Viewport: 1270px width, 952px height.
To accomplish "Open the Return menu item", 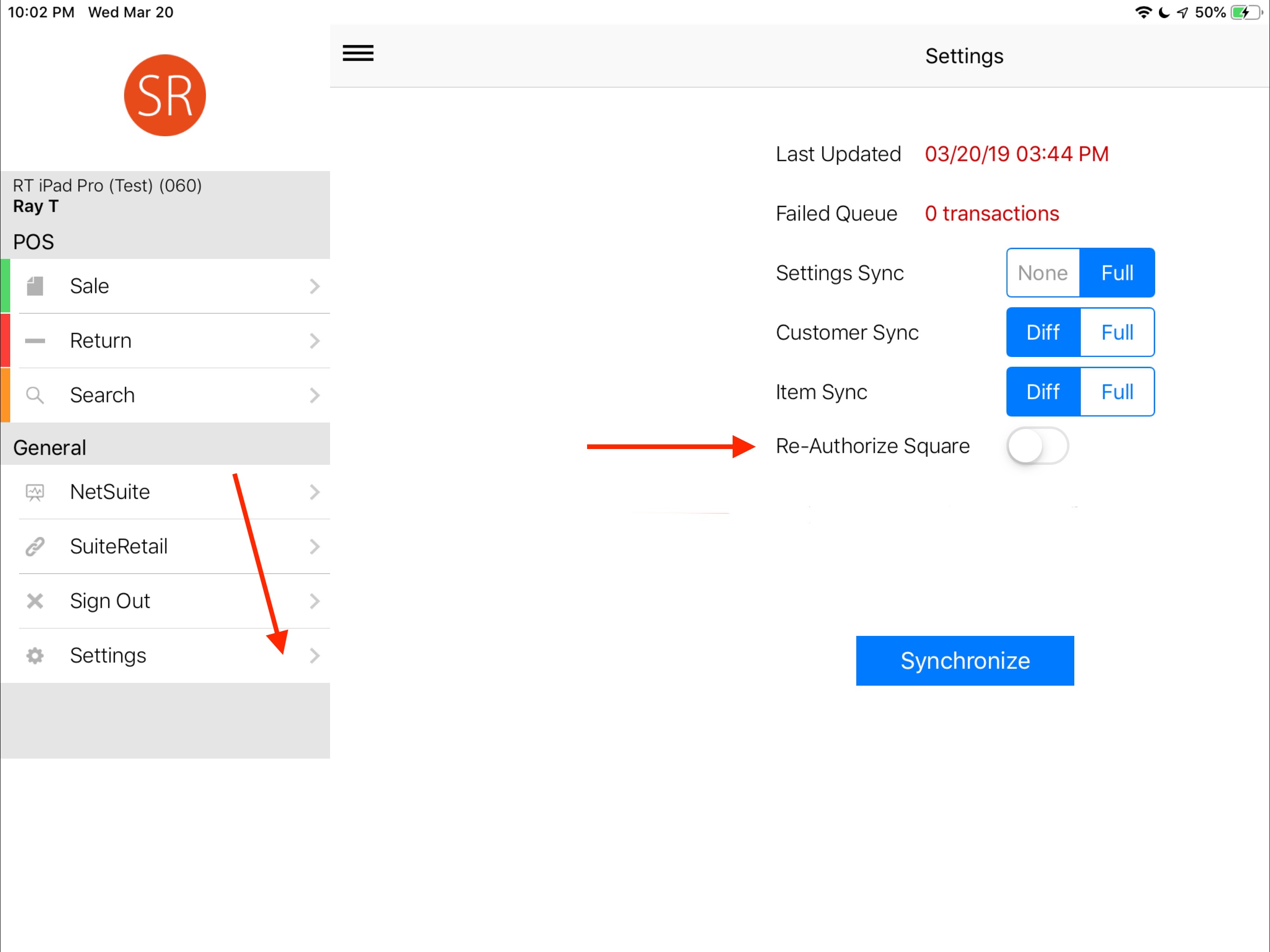I will pyautogui.click(x=101, y=340).
